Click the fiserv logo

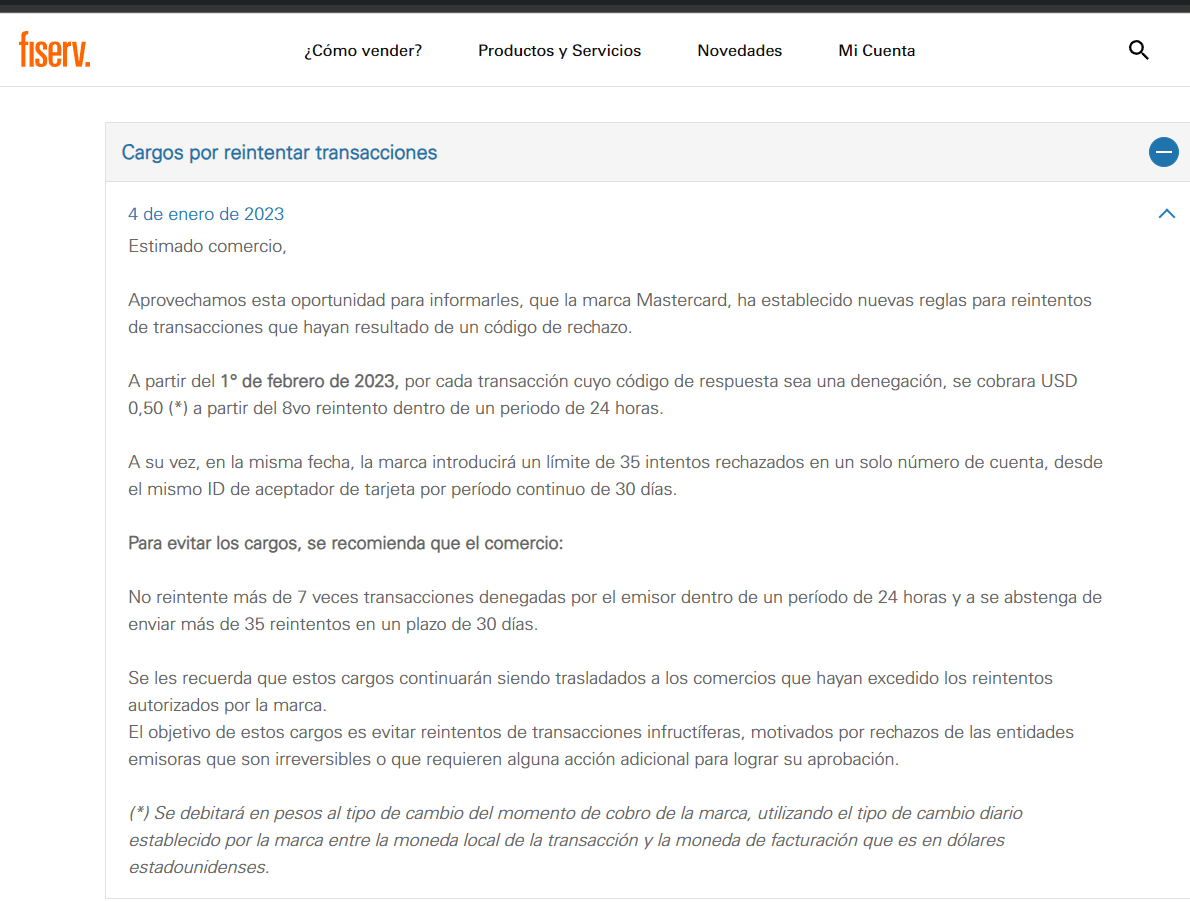pos(55,50)
